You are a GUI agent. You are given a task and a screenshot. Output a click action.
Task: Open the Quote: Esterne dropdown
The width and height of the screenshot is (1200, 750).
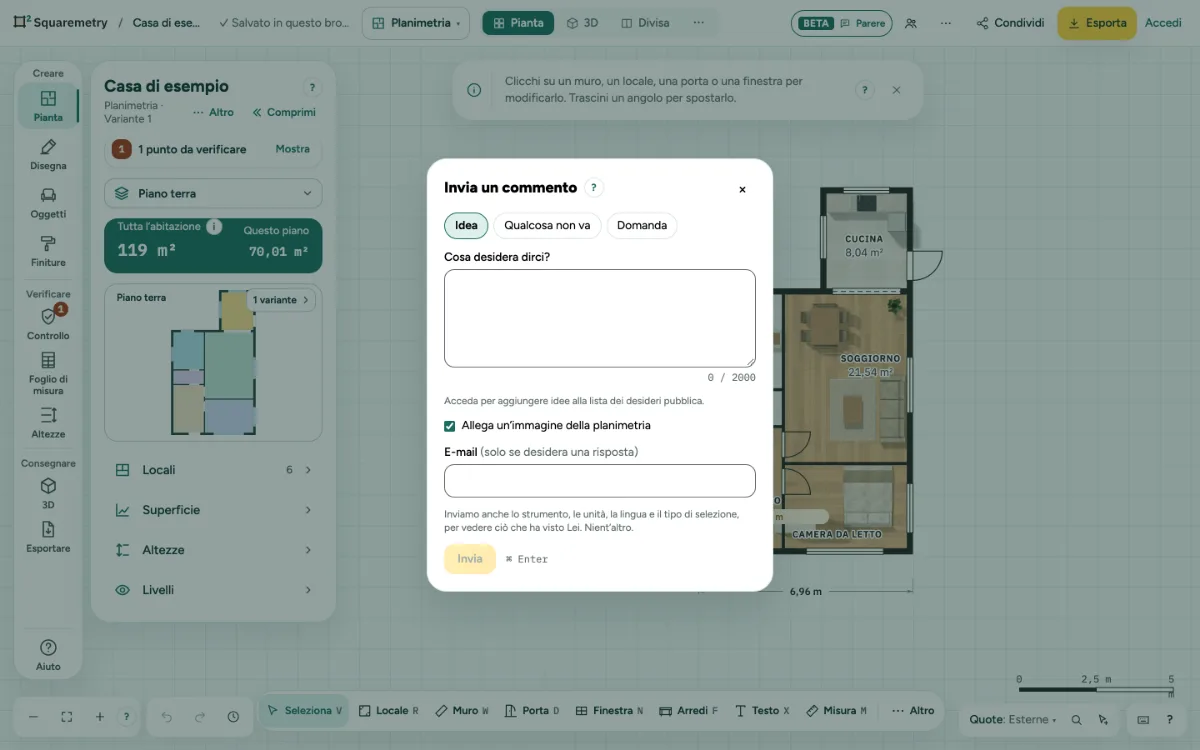(1012, 720)
